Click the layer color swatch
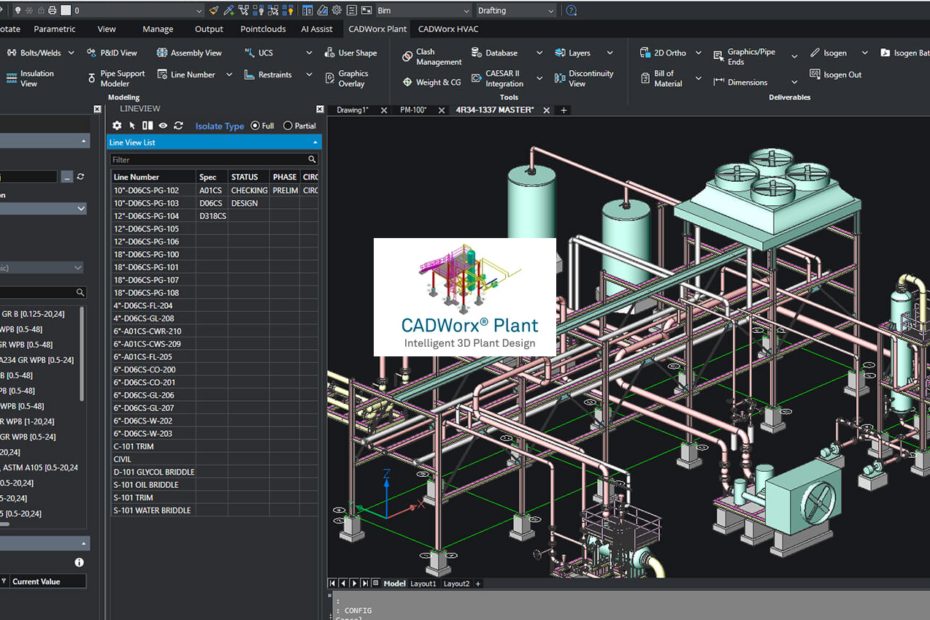930x620 pixels. [66, 10]
